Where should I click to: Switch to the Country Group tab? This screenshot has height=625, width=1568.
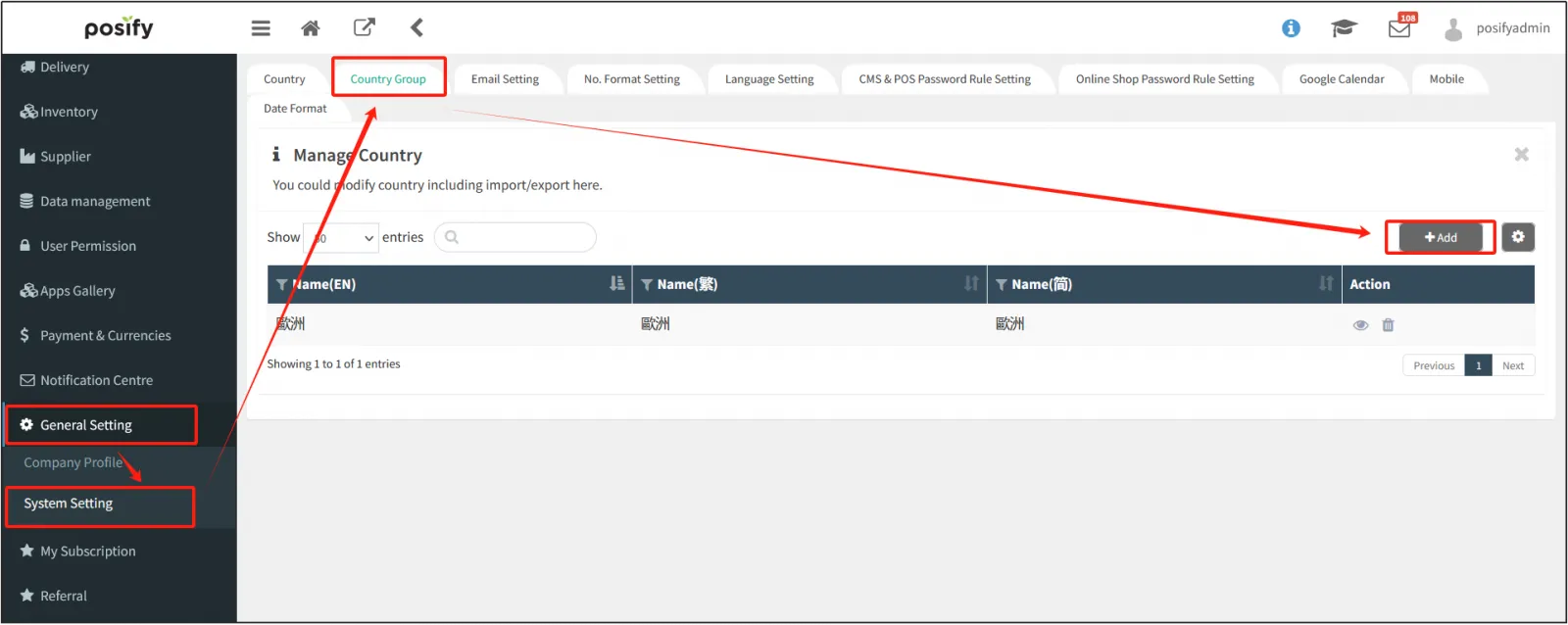[388, 79]
